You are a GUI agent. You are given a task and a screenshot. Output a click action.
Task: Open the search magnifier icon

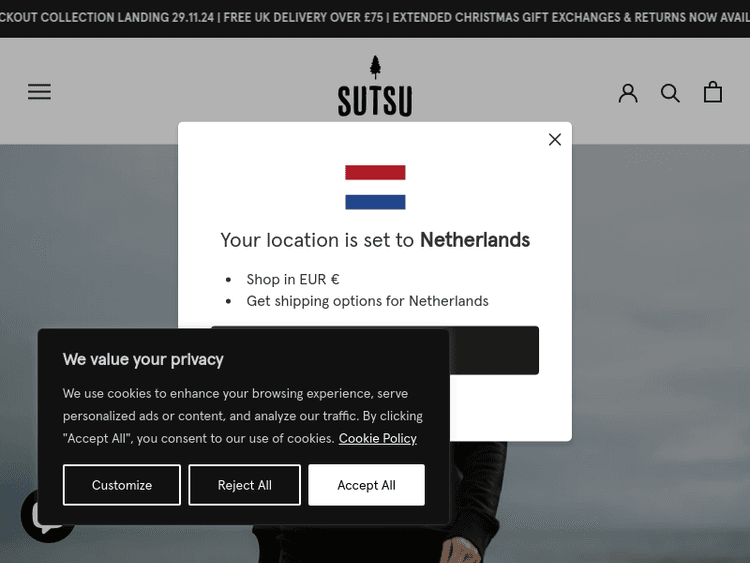670,93
